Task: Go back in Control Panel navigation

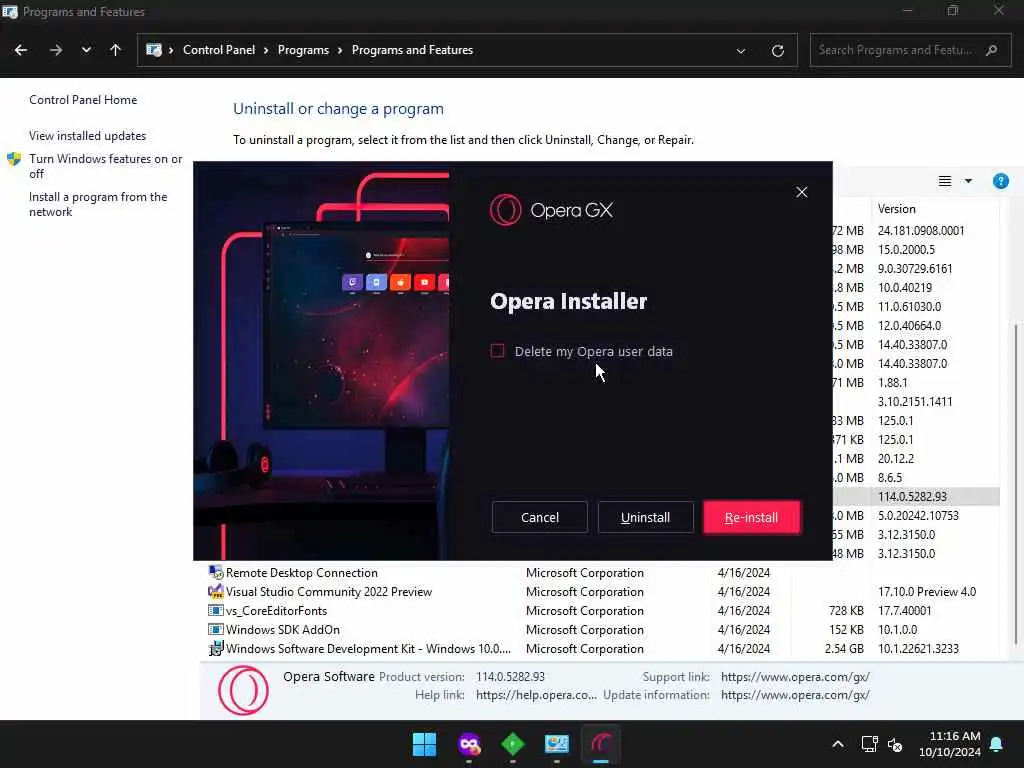Action: click(21, 50)
